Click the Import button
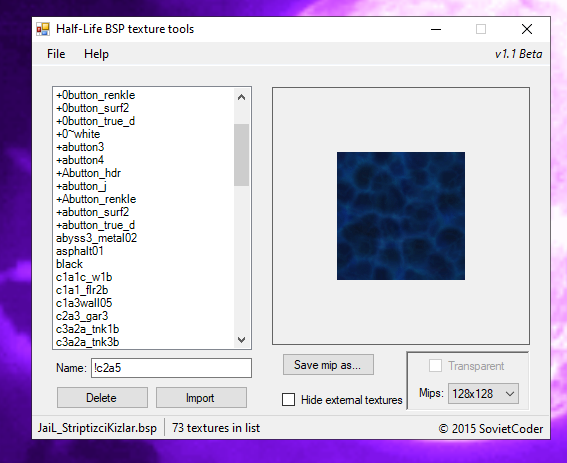Viewport: 567px width, 463px height. point(201,398)
